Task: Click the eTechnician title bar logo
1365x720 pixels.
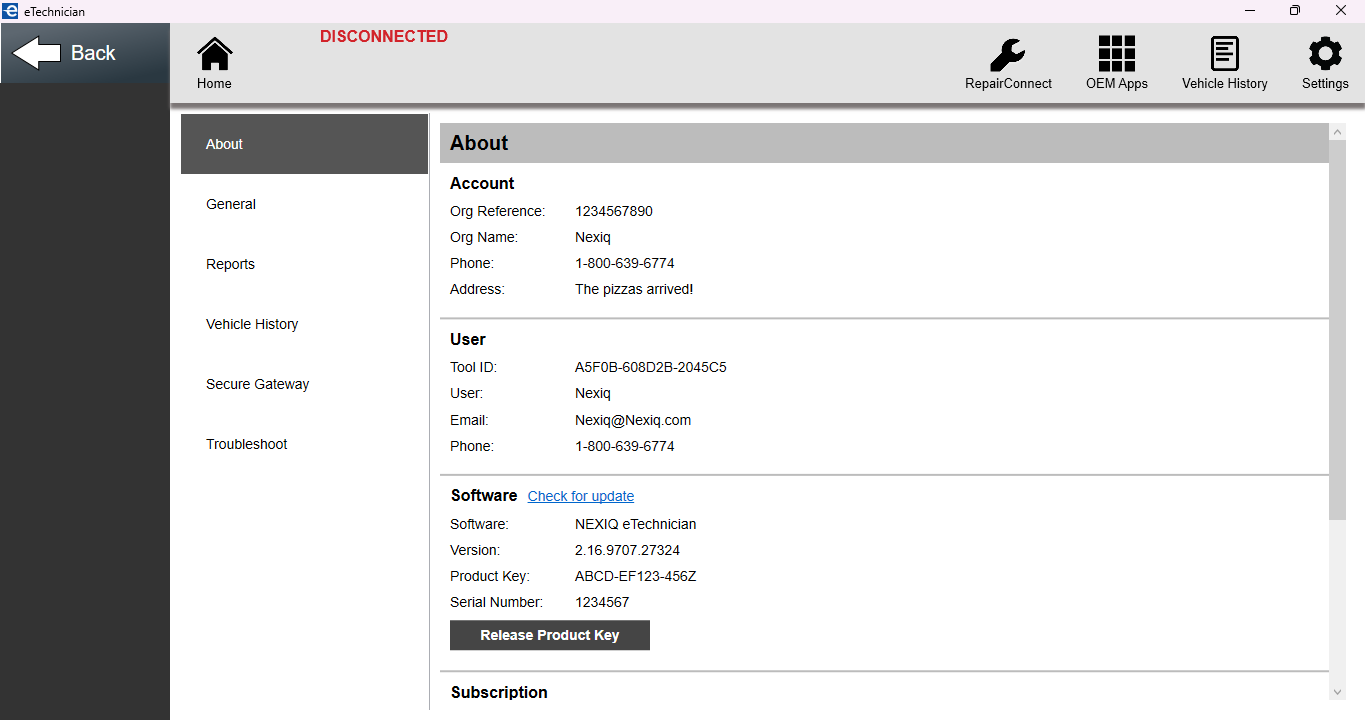Action: (10, 11)
